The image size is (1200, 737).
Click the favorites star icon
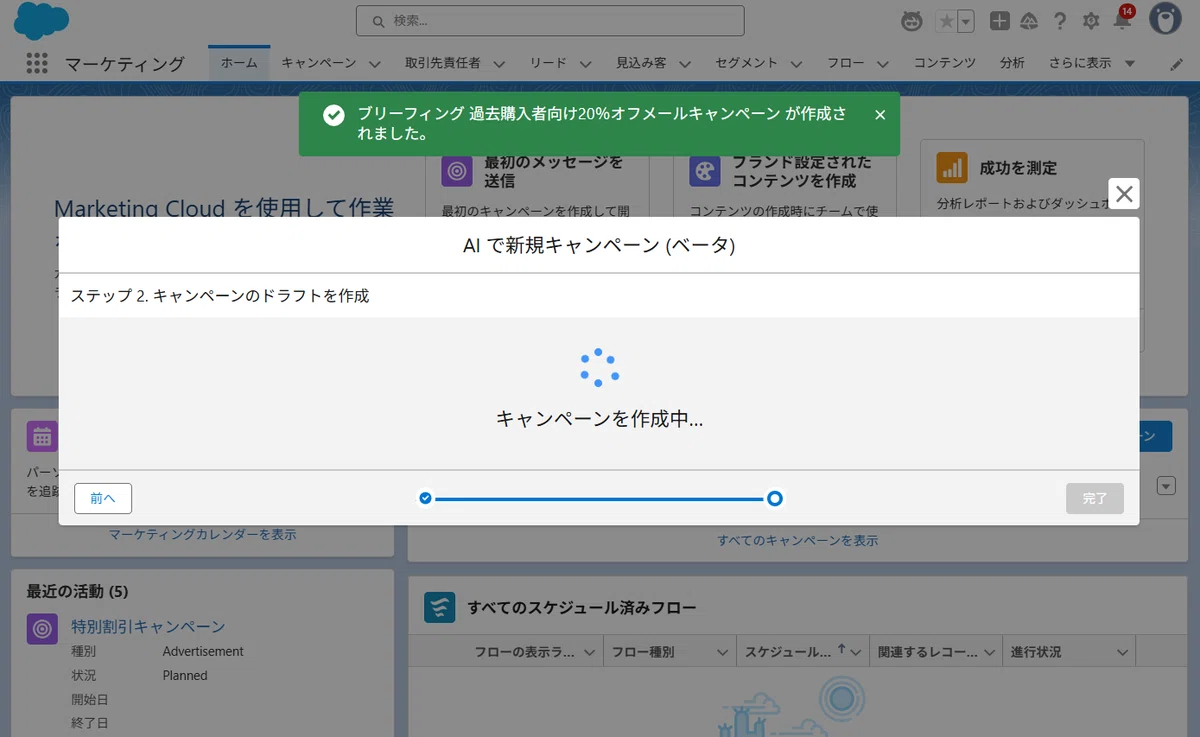click(x=945, y=21)
